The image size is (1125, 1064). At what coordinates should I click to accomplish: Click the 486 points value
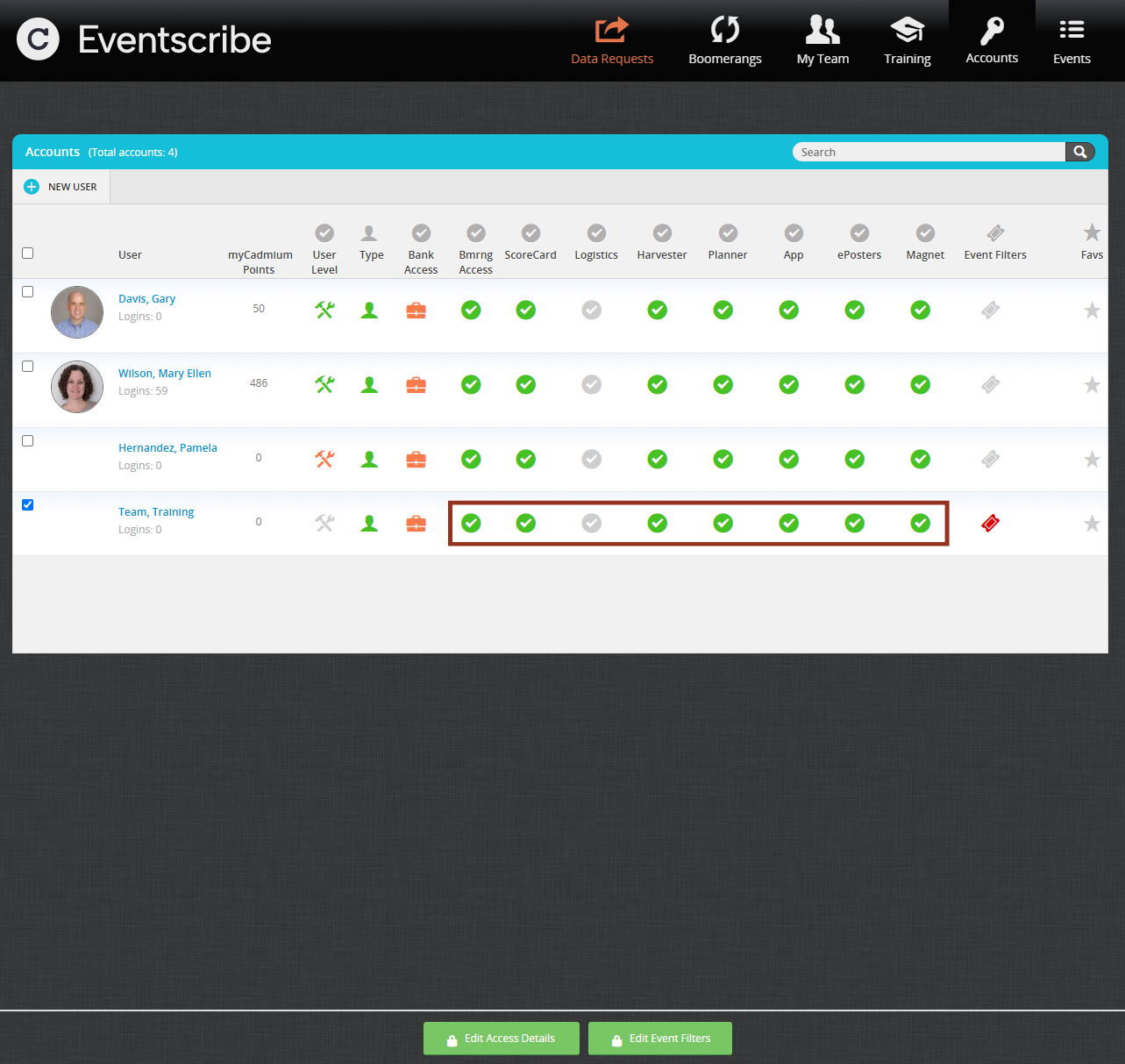pyautogui.click(x=259, y=383)
